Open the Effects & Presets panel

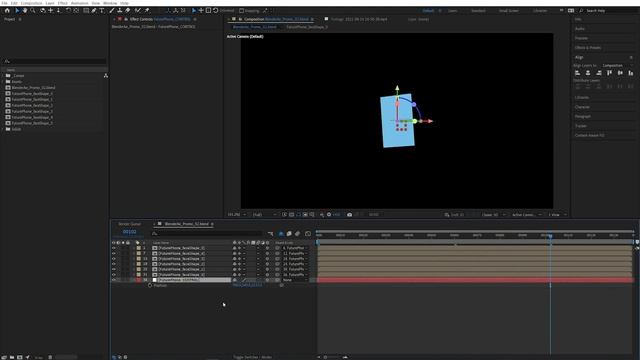coord(588,48)
